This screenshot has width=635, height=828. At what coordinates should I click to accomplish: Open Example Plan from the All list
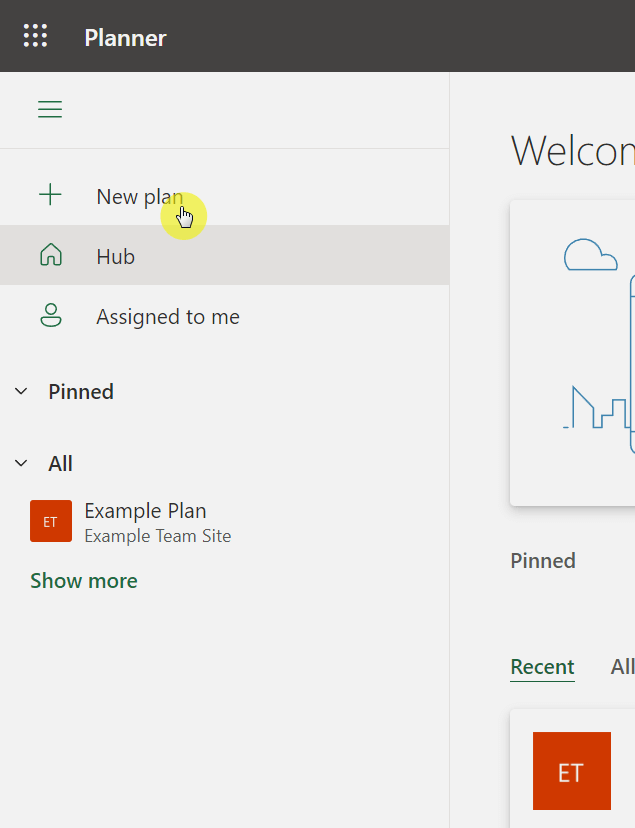point(145,511)
